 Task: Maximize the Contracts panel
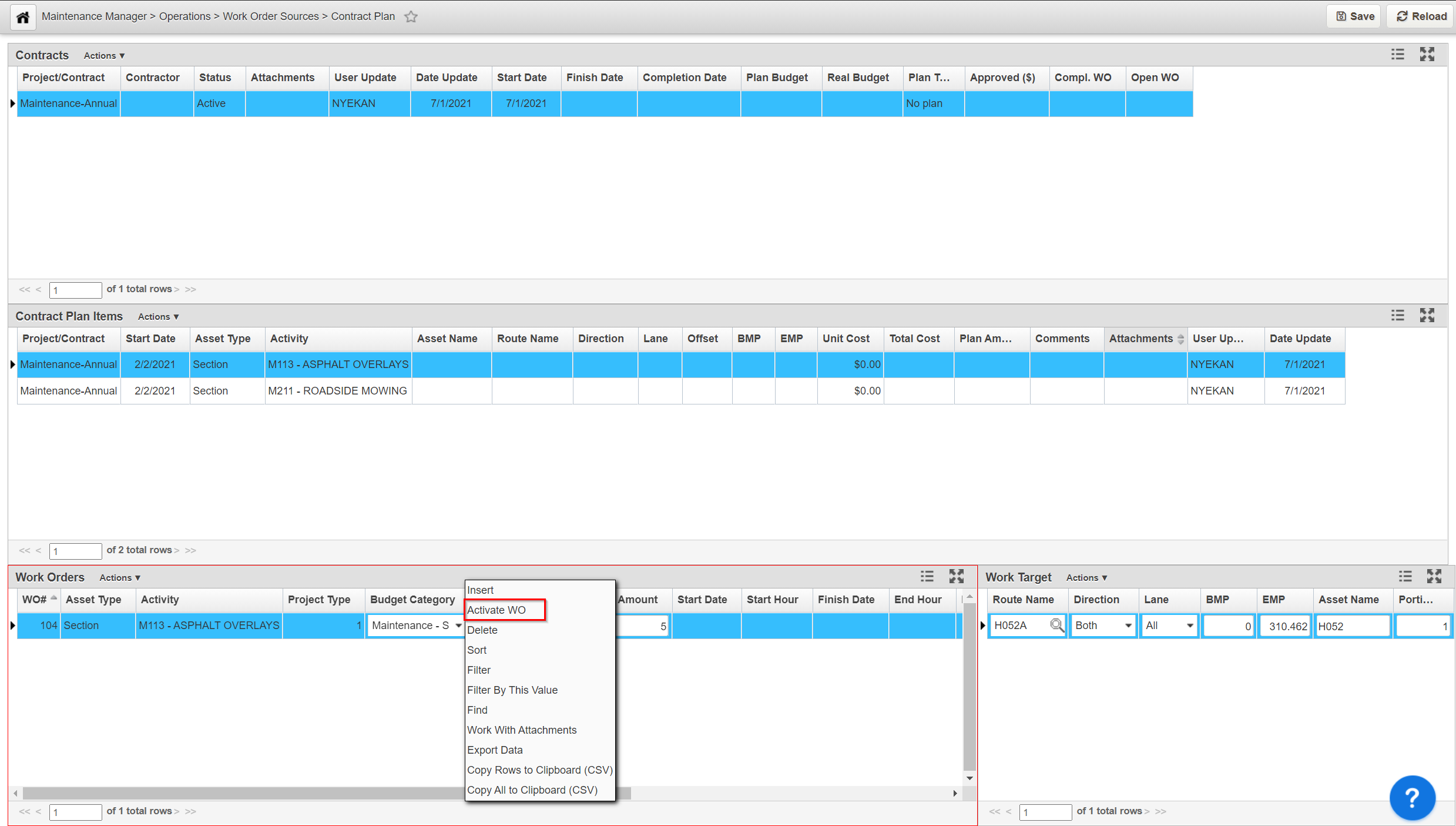point(1427,55)
